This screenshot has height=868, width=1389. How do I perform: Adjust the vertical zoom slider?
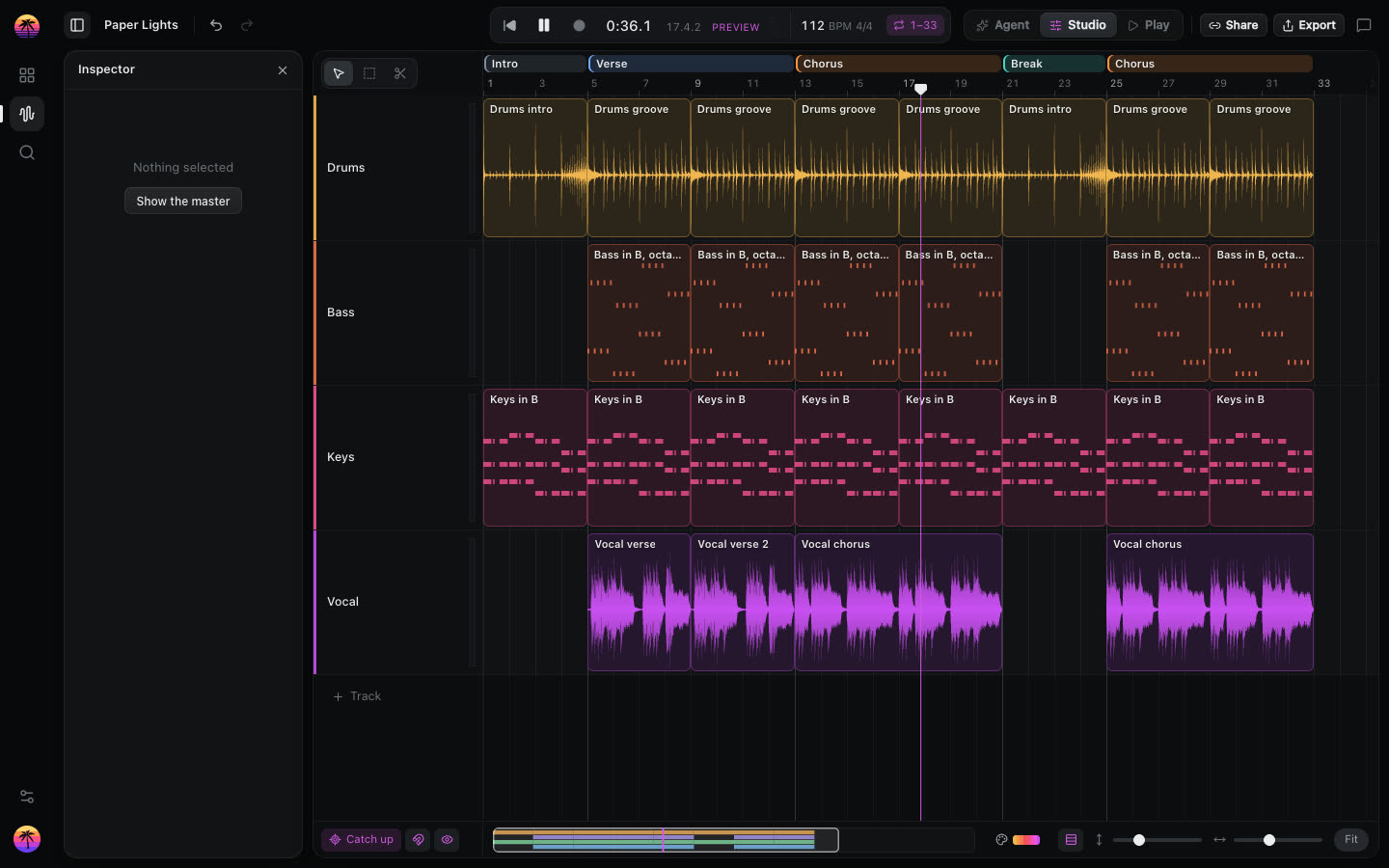pos(1157,840)
